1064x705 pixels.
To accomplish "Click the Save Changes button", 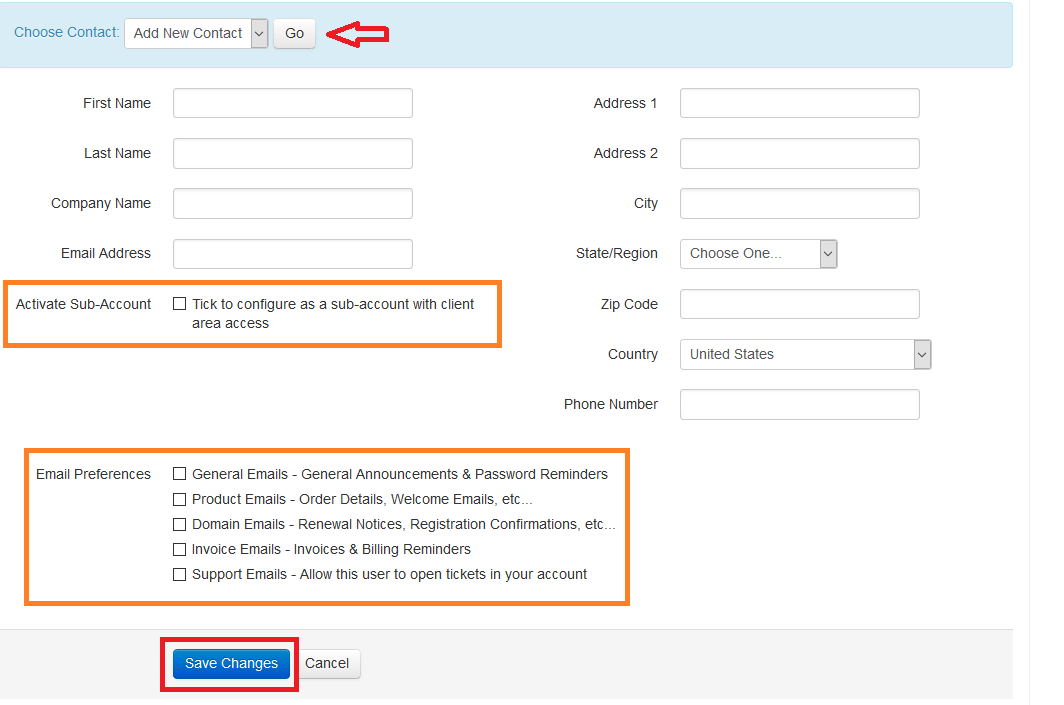I will 231,664.
